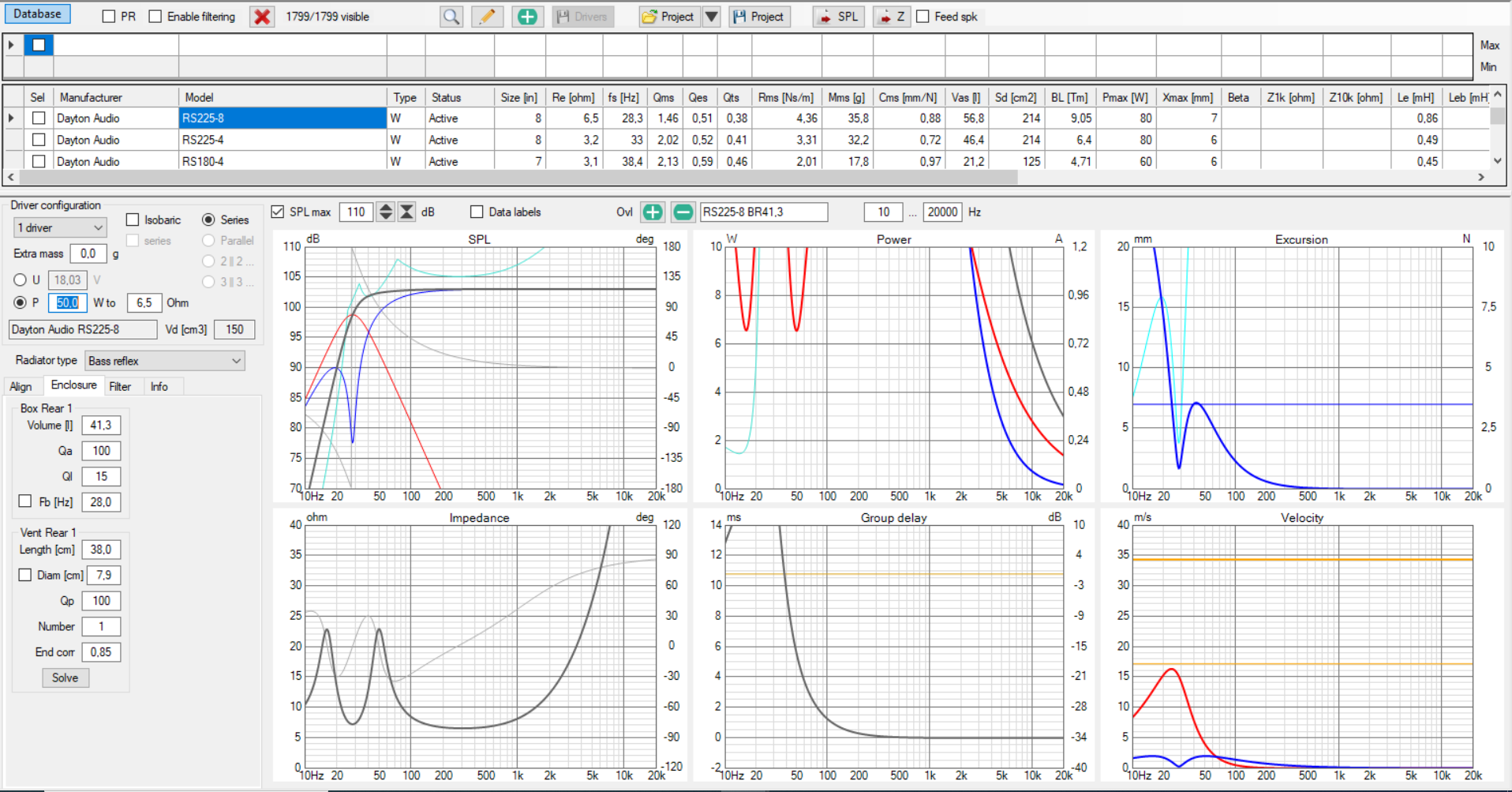Viewport: 1512px width, 792px height.
Task: Toggle the checkbox in the top filter row
Action: [39, 45]
